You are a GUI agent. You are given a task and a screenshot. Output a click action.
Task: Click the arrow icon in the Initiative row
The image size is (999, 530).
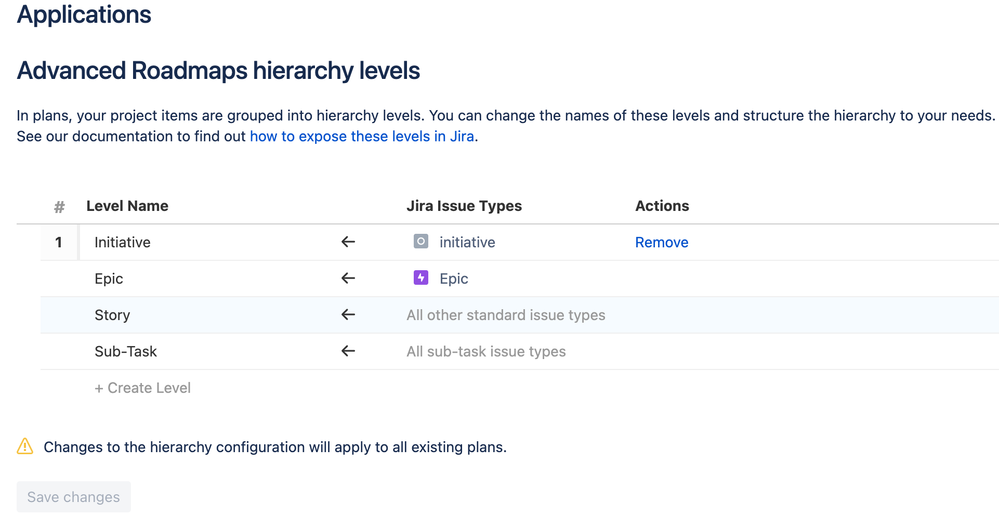[x=348, y=242]
